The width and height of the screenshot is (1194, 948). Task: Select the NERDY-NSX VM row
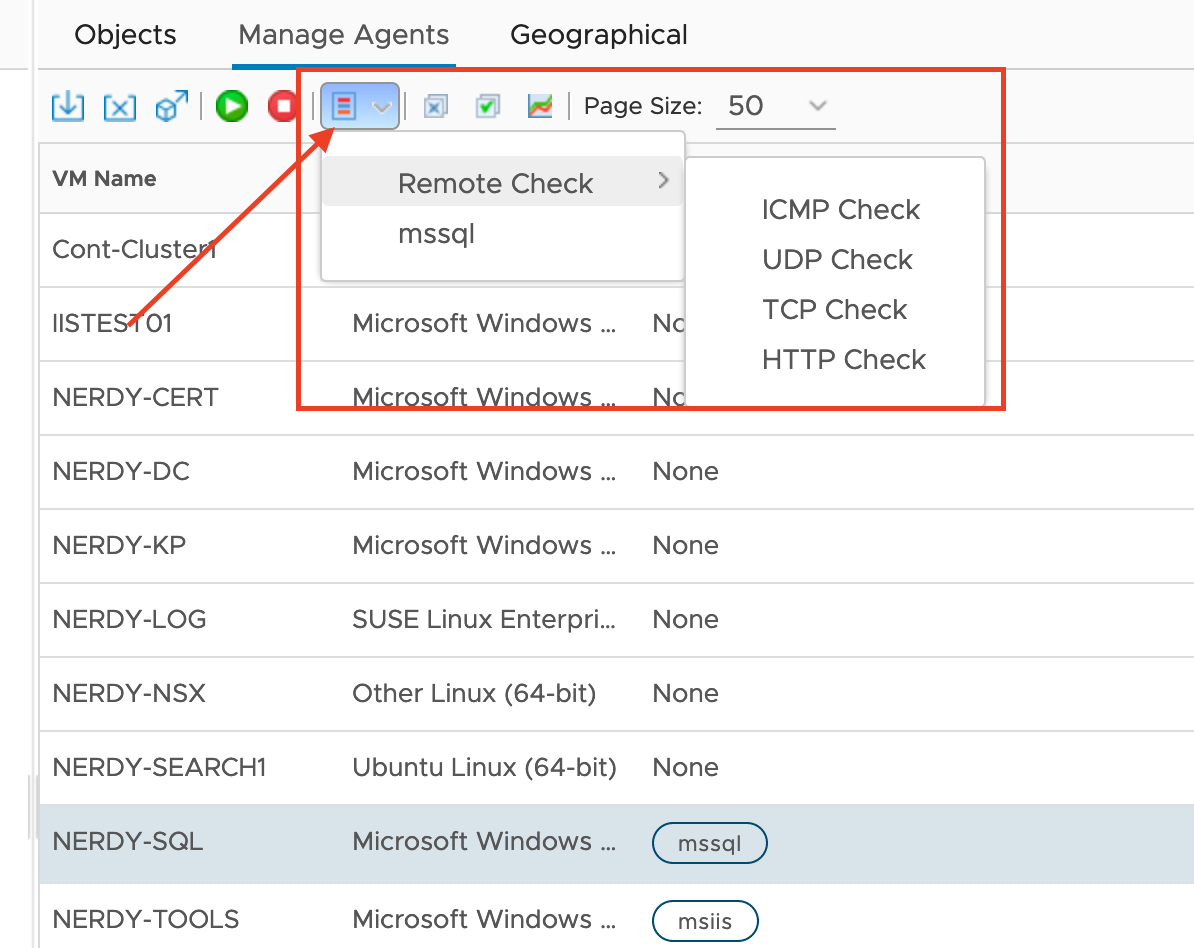(x=617, y=693)
